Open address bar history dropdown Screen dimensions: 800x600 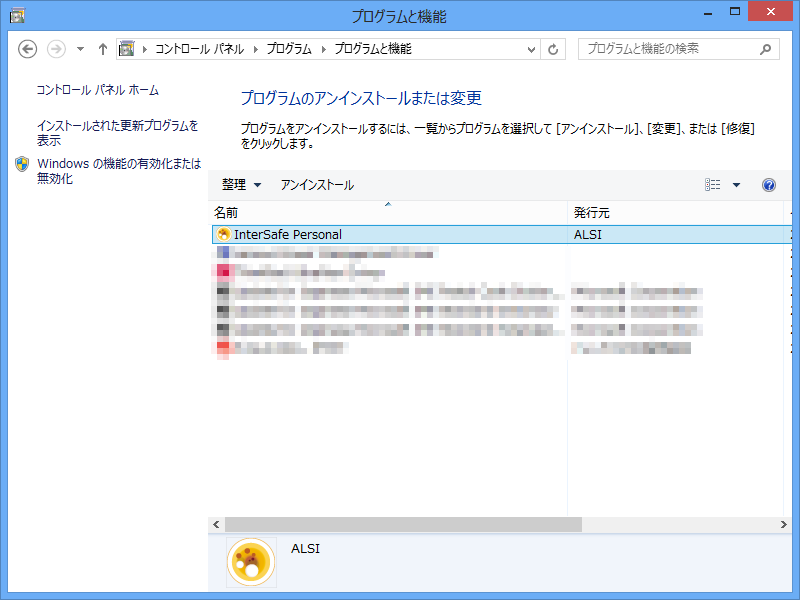[x=531, y=49]
